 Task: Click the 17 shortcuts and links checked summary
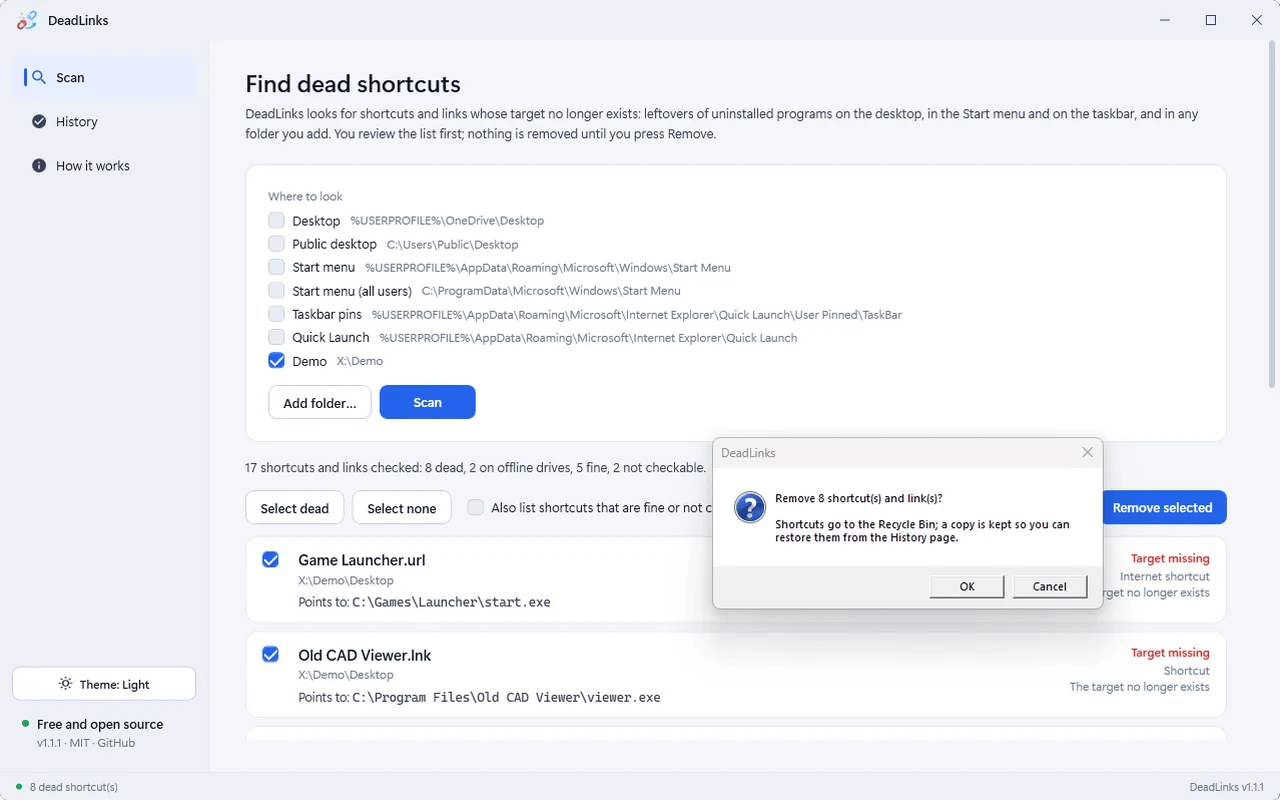point(475,467)
